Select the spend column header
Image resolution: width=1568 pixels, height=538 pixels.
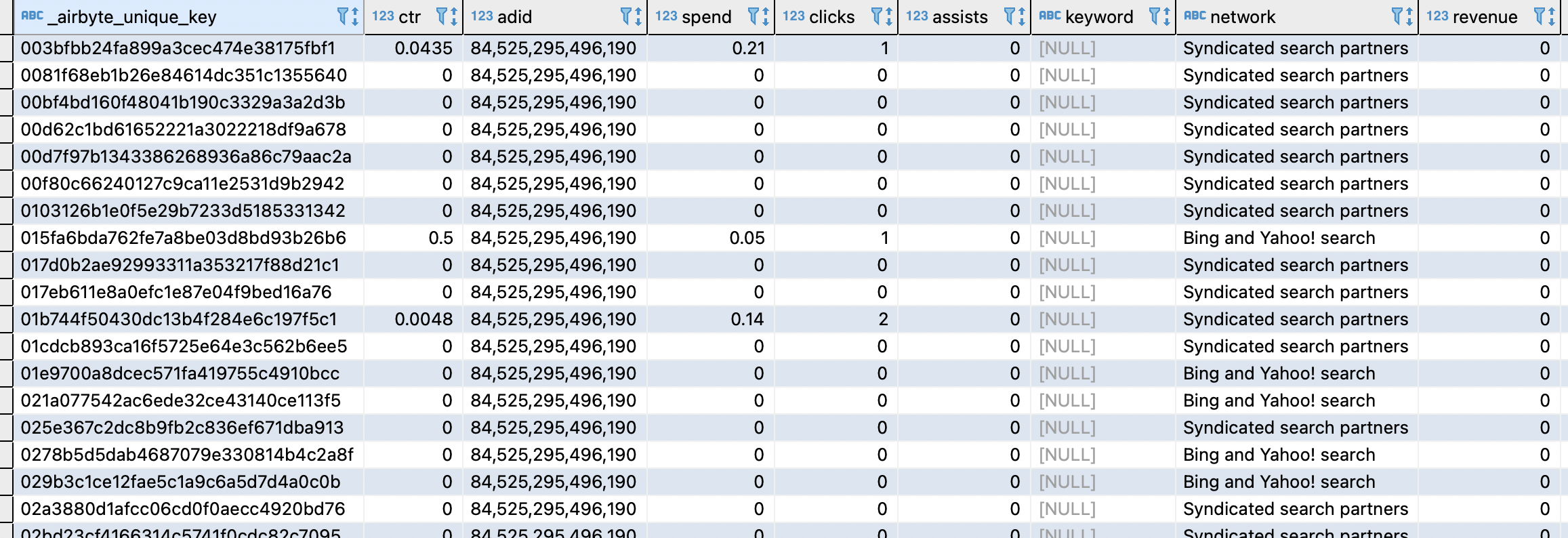point(711,17)
